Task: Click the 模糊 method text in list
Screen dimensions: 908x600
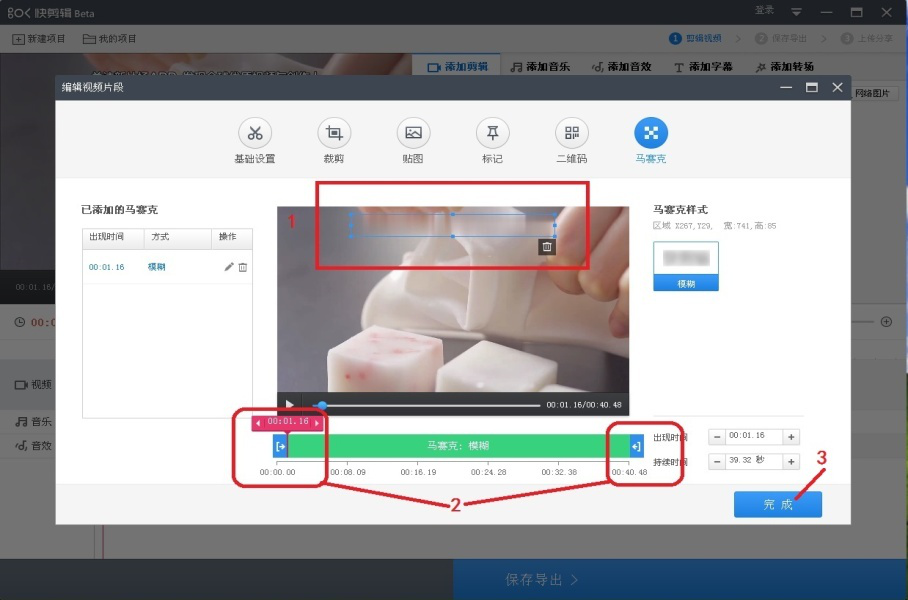Action: point(156,267)
